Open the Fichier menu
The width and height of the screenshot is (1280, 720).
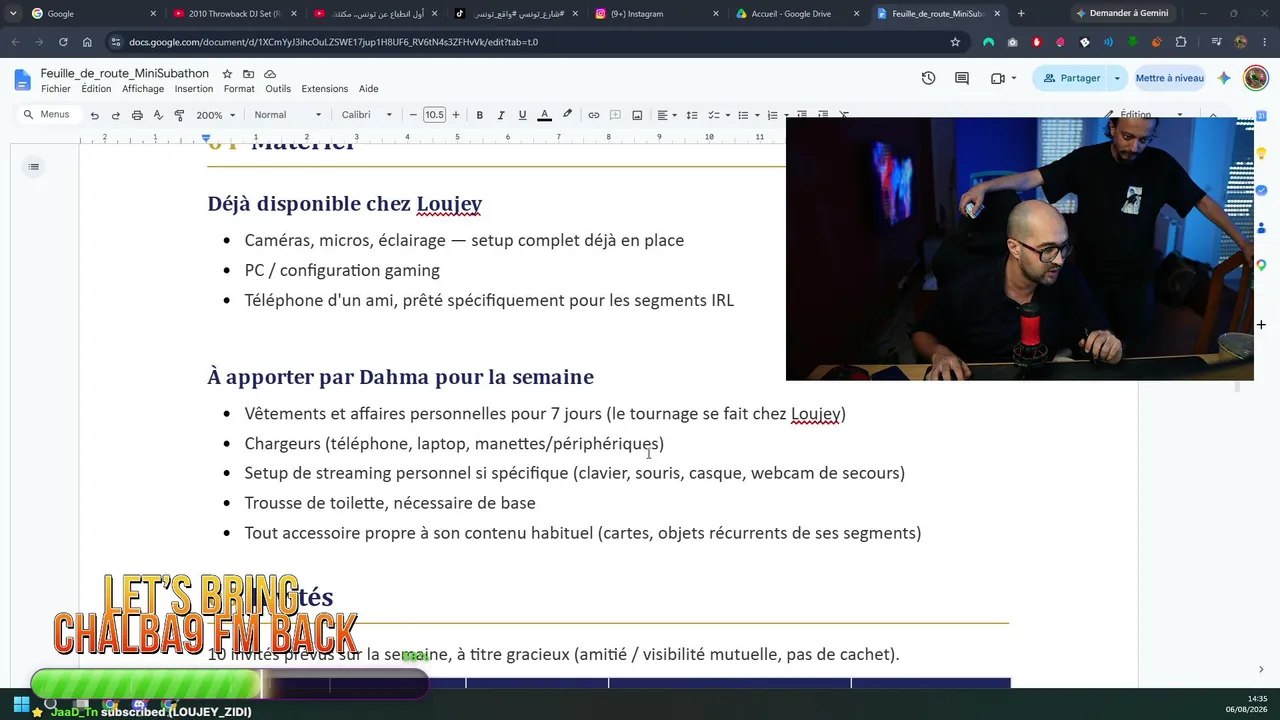(56, 89)
